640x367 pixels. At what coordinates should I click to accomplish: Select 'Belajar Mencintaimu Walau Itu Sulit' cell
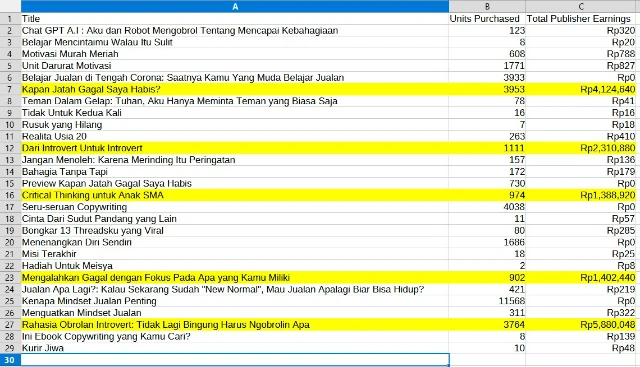[235, 42]
